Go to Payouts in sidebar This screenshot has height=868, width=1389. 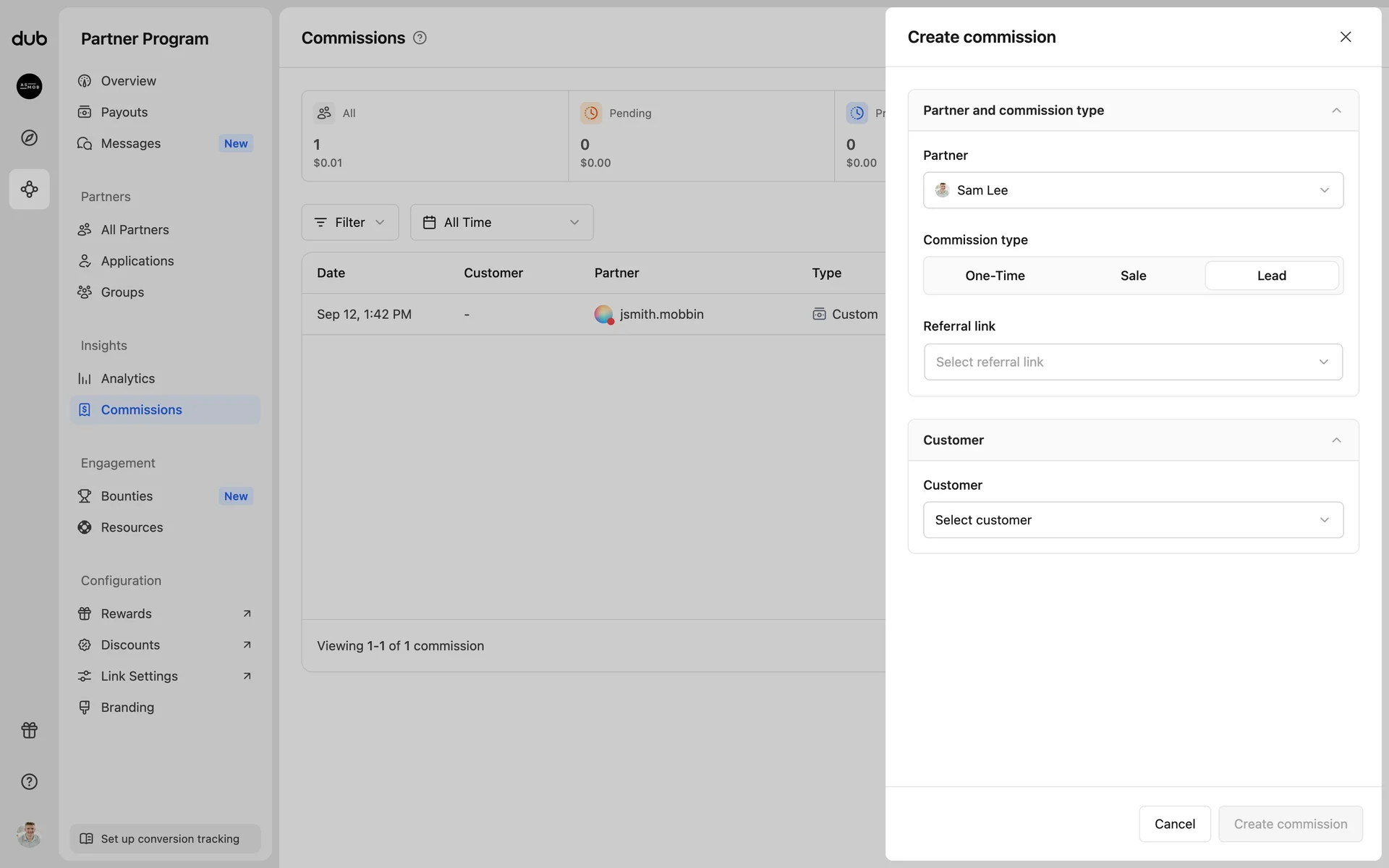pyautogui.click(x=124, y=112)
